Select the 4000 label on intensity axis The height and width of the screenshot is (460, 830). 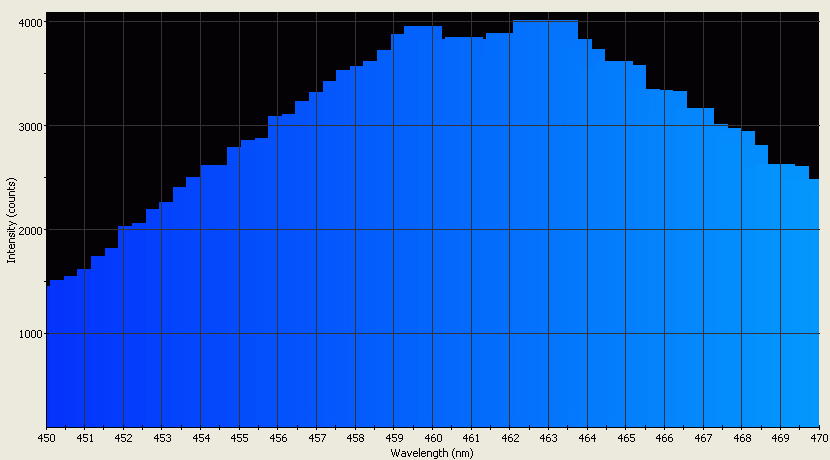pyautogui.click(x=29, y=22)
